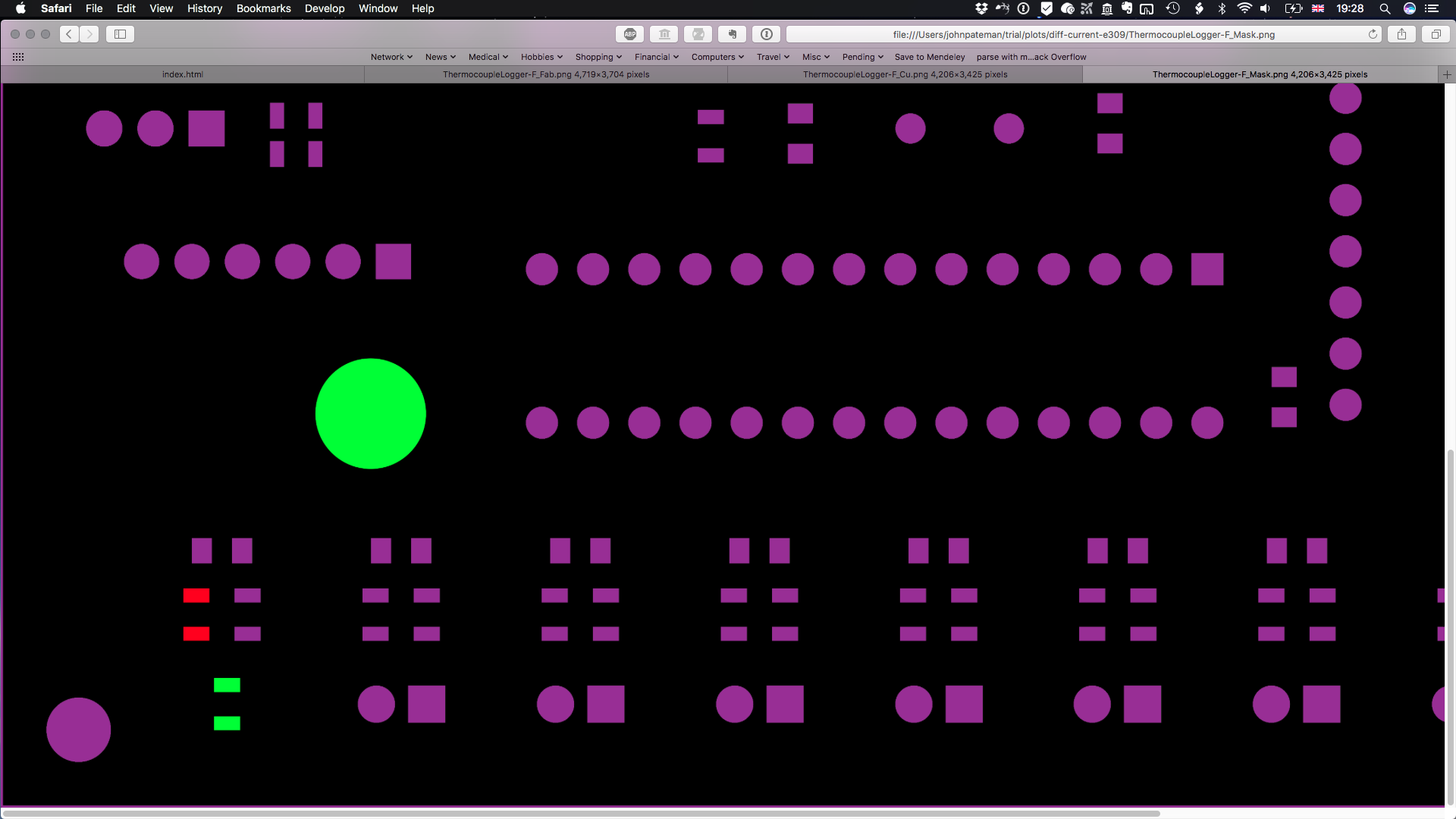
Task: Switch to the ThermocoupleLogger-F_Cu.png tab
Action: pyautogui.click(x=905, y=74)
